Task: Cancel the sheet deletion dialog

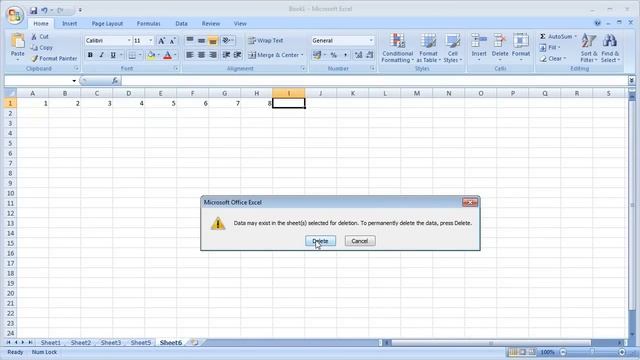Action: [360, 241]
